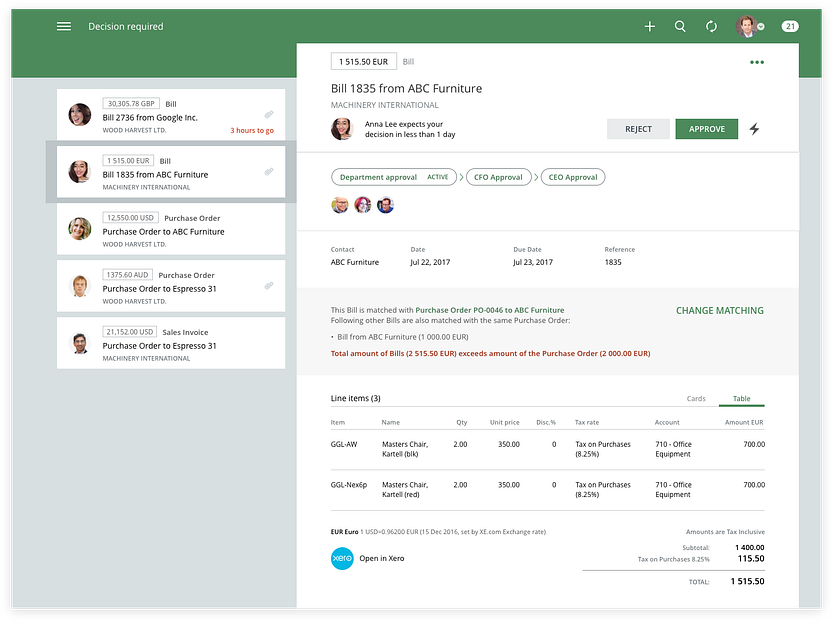Open the hamburger navigation menu

click(x=64, y=26)
